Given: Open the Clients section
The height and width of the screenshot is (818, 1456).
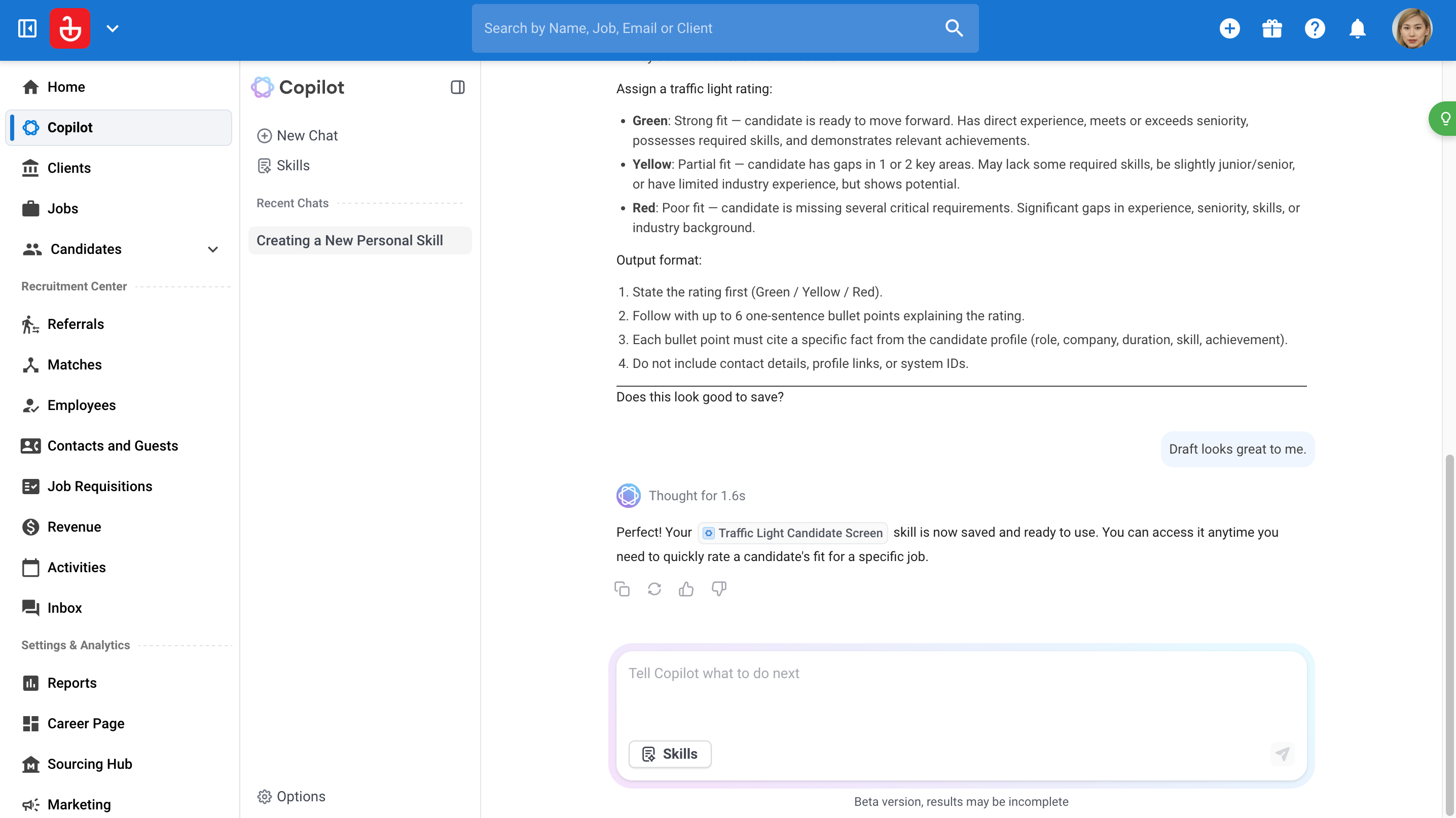Looking at the screenshot, I should pyautogui.click(x=119, y=168).
